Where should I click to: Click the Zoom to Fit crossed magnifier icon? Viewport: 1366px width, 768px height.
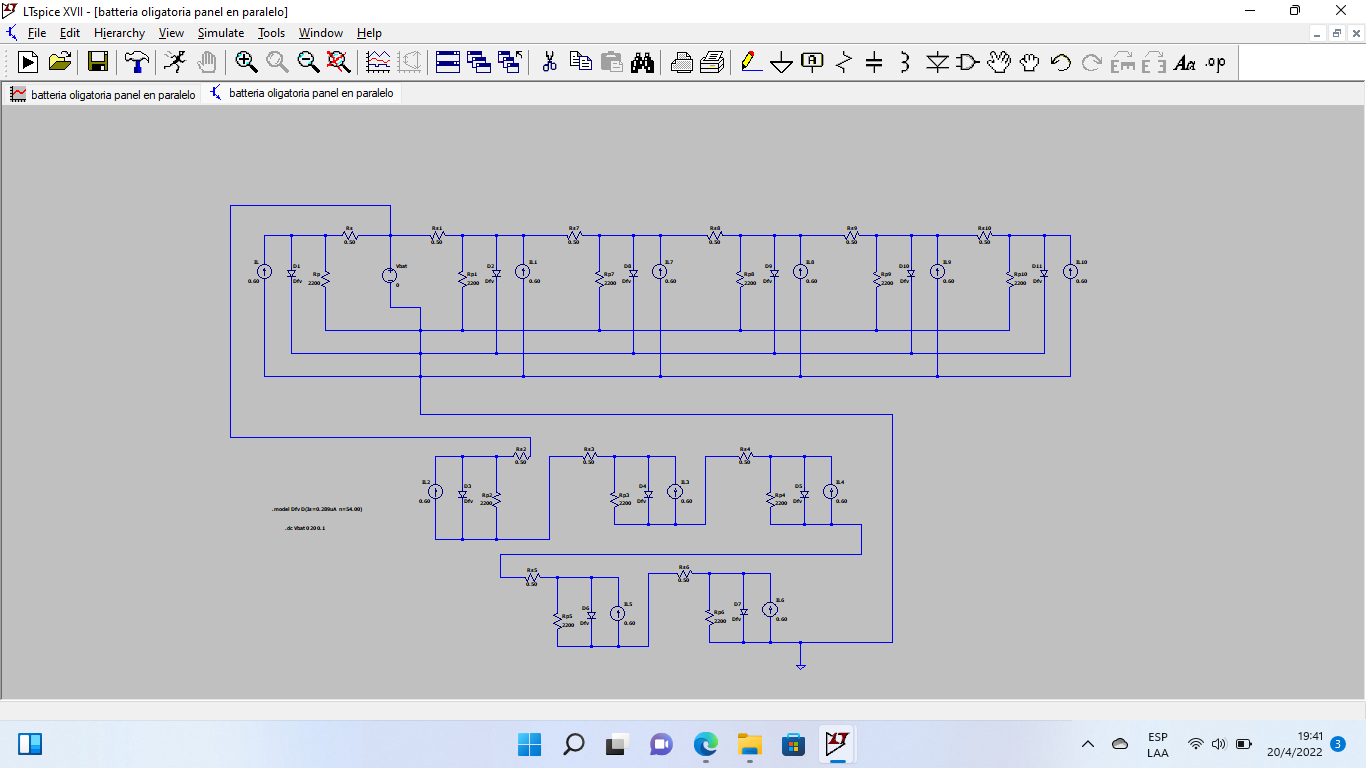pos(339,62)
